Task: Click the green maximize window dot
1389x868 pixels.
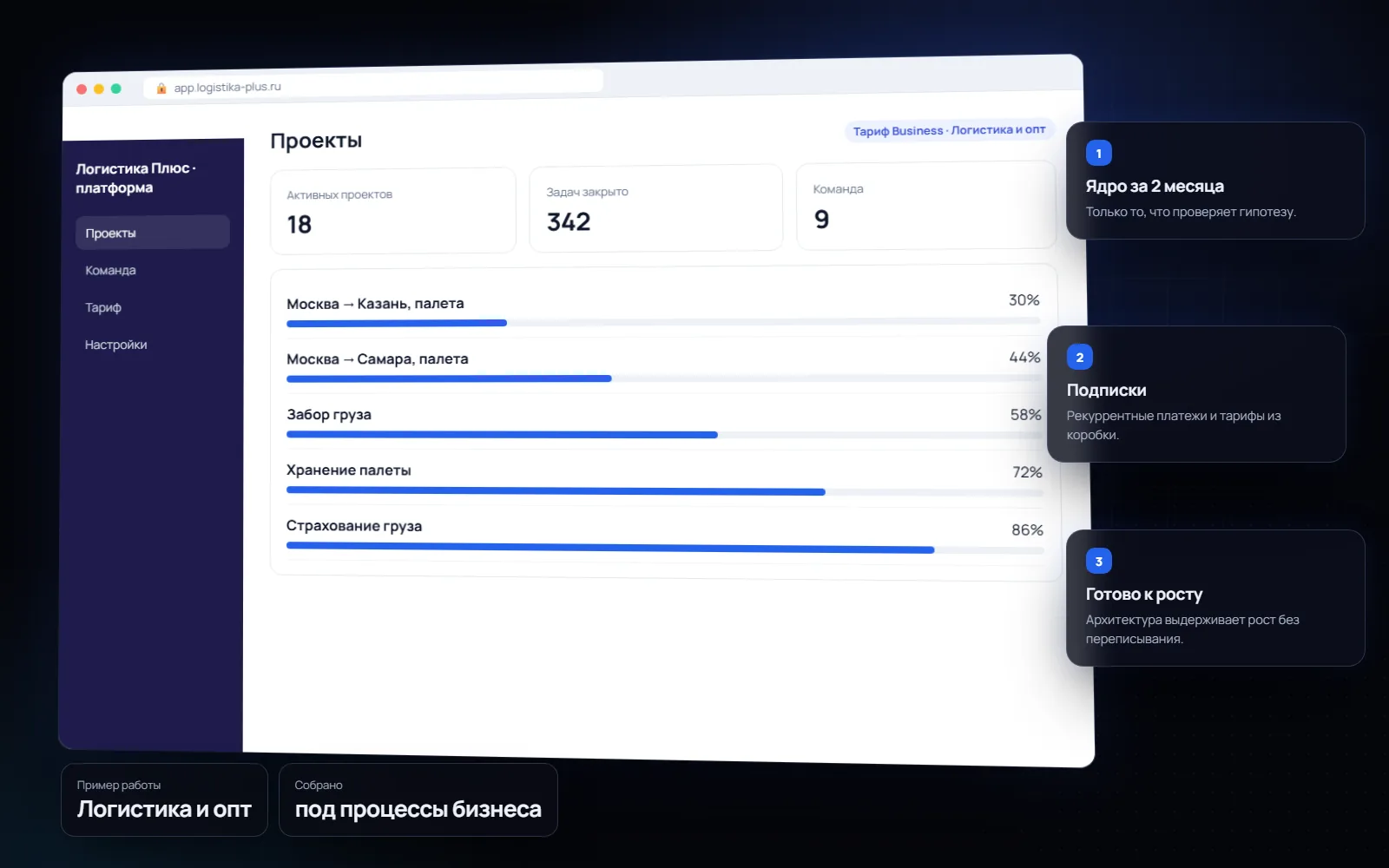Action: pos(116,89)
